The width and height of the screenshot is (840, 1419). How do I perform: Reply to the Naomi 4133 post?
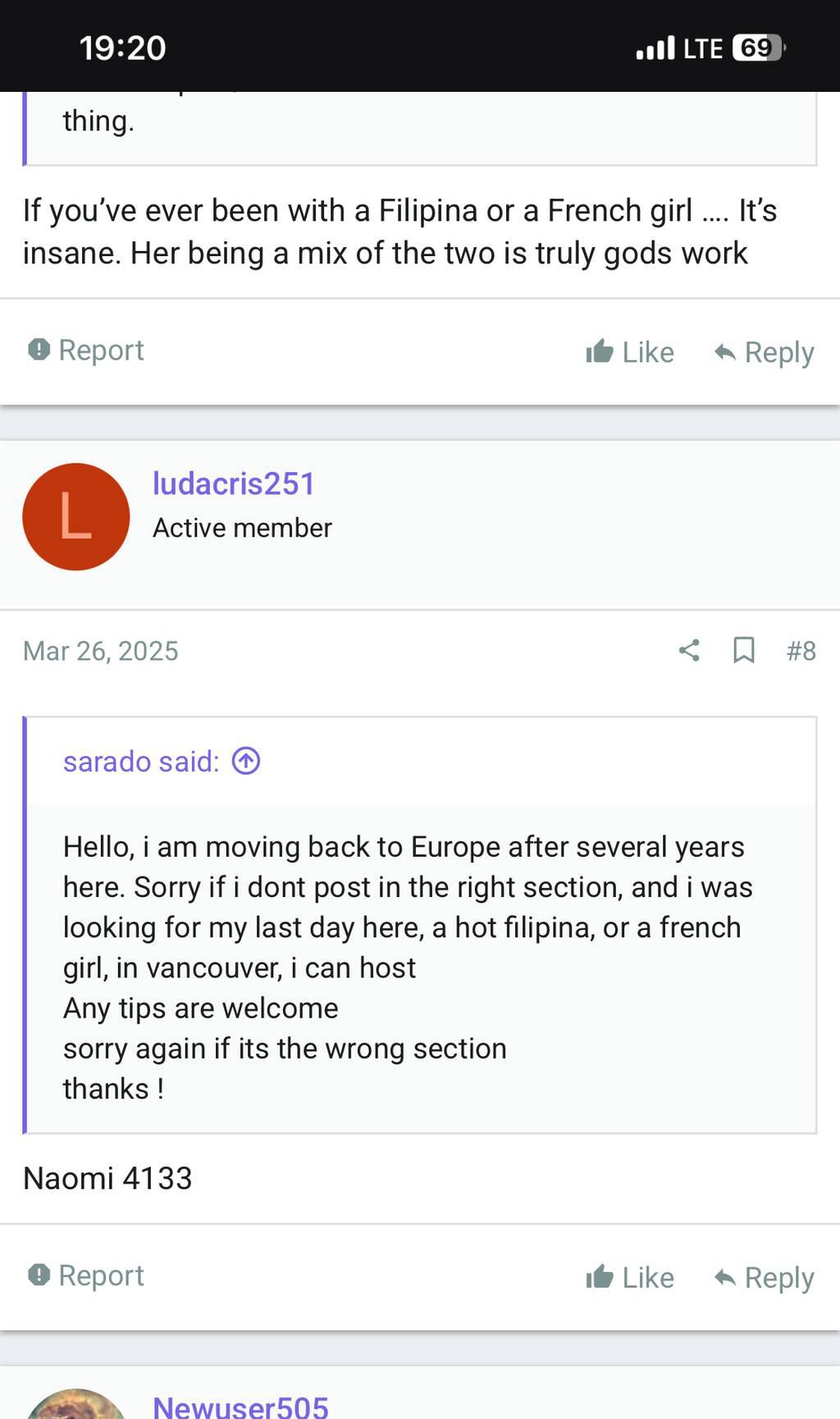(764, 1278)
